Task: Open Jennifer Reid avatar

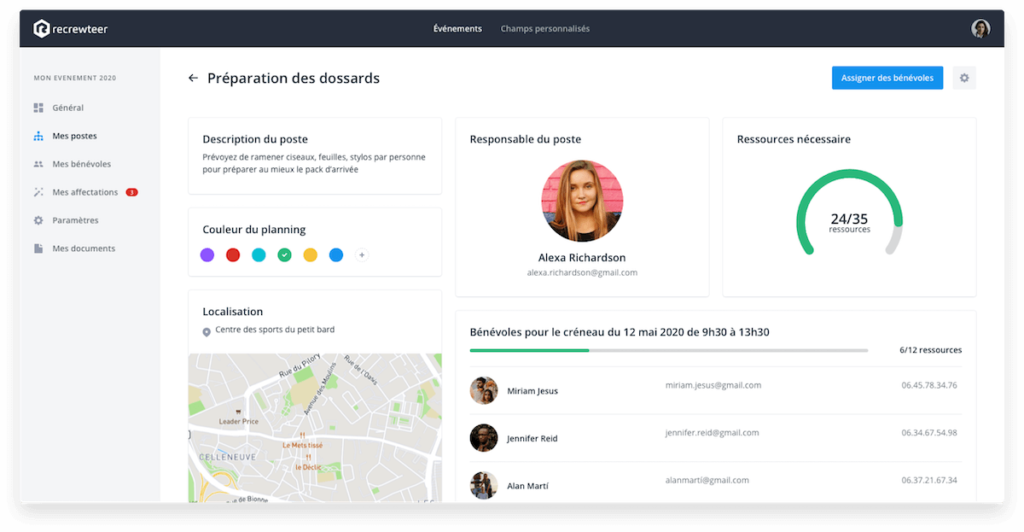Action: pyautogui.click(x=484, y=438)
